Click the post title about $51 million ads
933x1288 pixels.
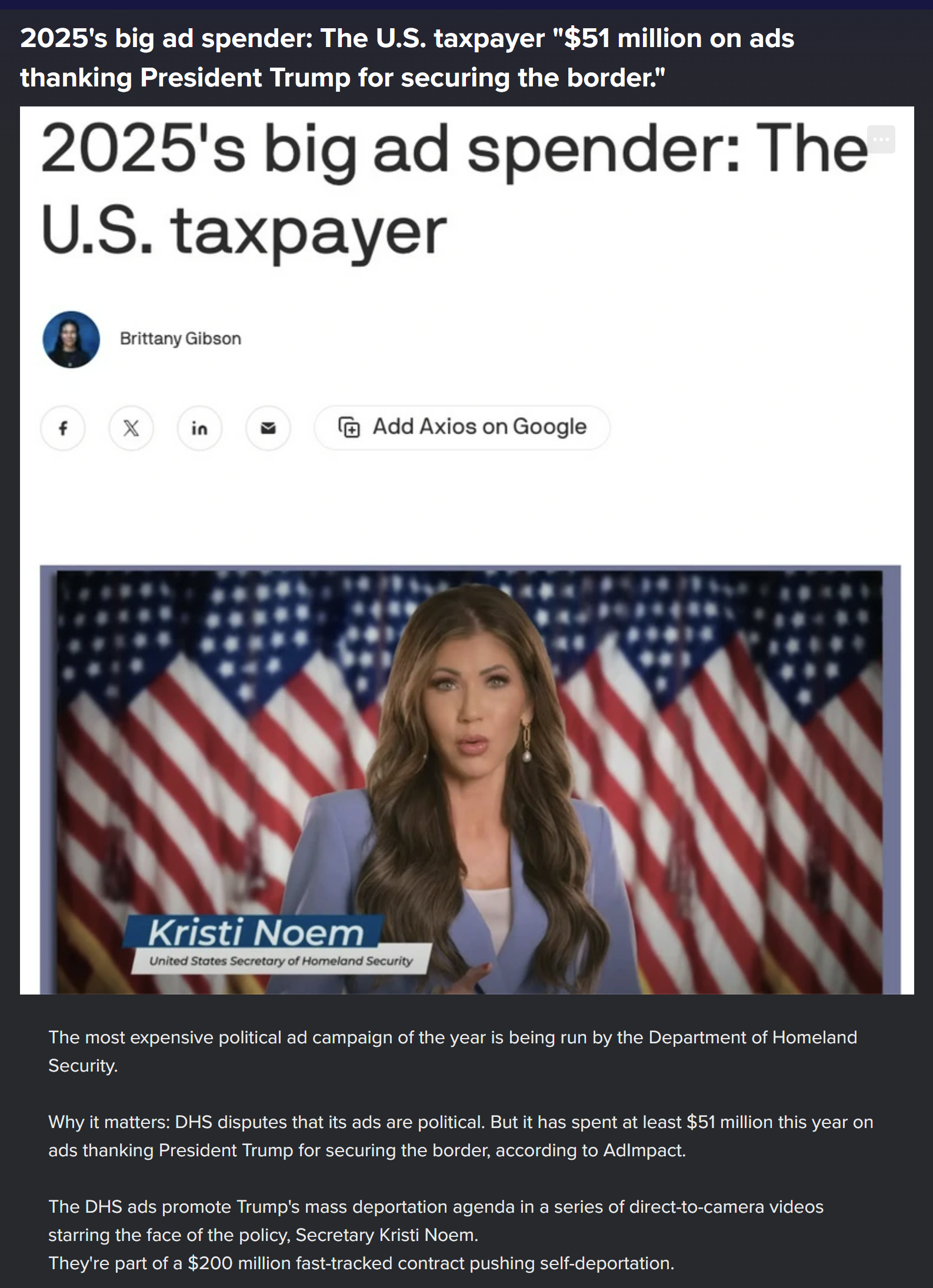click(407, 58)
